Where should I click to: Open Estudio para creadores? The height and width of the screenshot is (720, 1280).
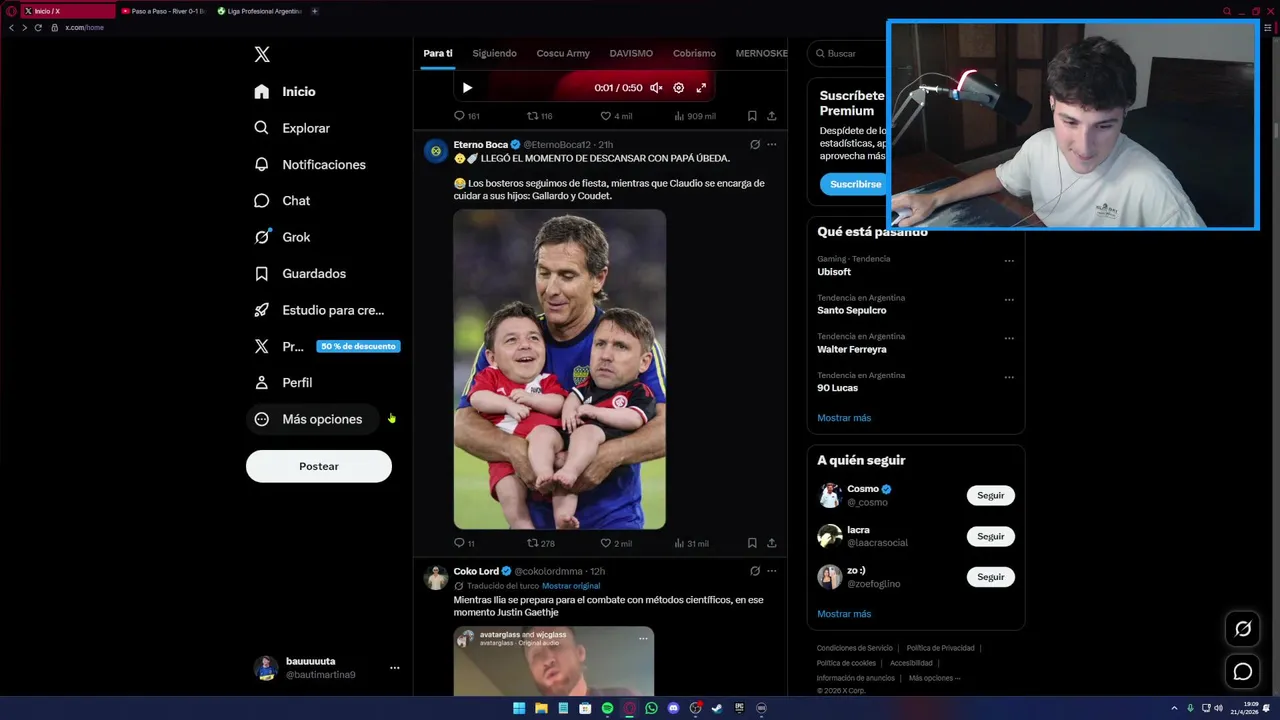(x=319, y=310)
